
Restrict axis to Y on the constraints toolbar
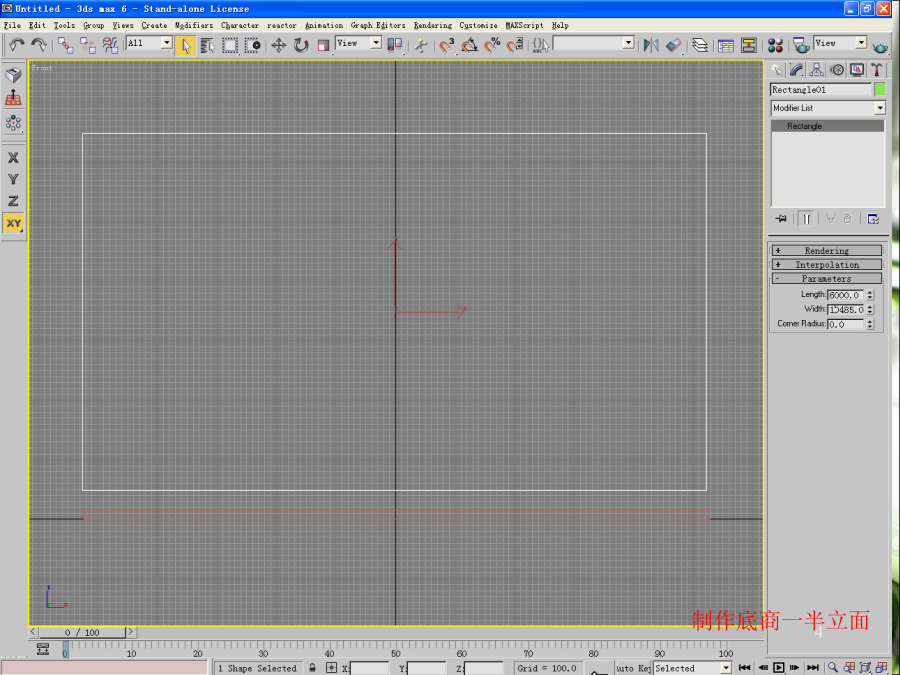[x=13, y=179]
